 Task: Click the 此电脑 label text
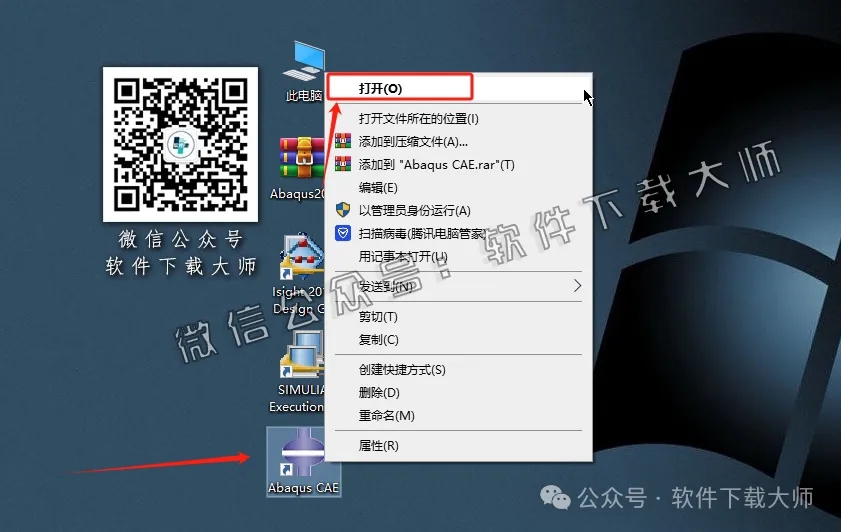pos(304,96)
